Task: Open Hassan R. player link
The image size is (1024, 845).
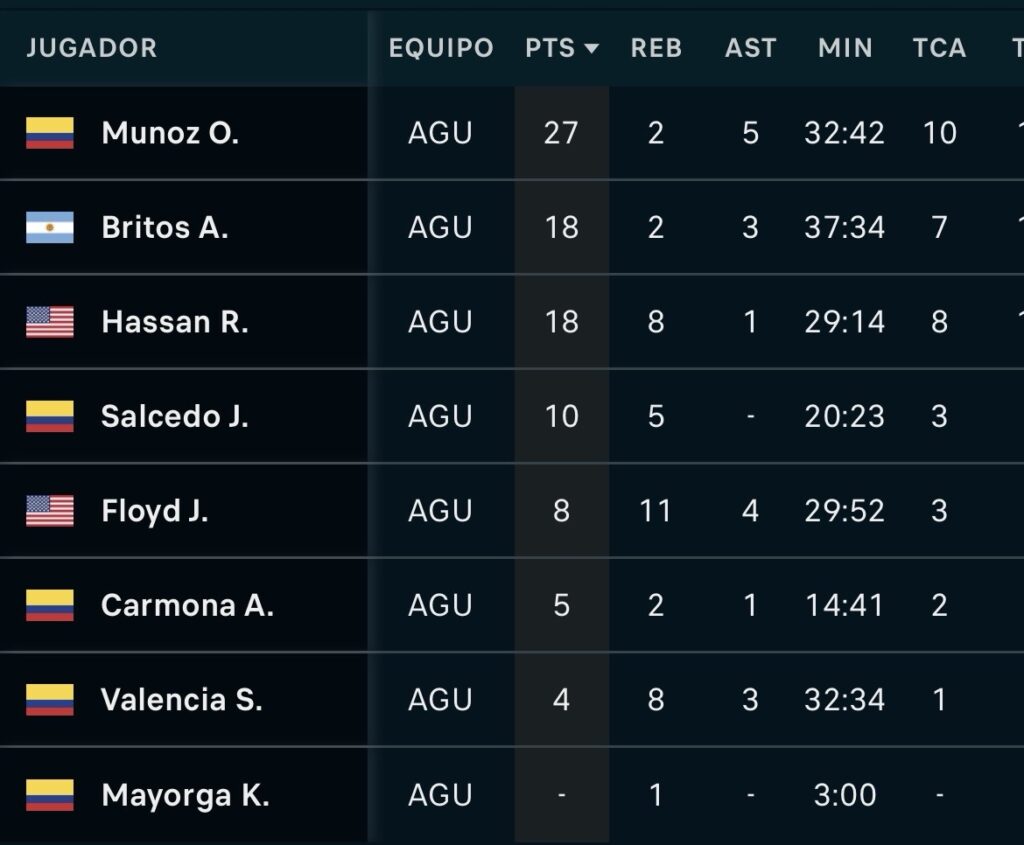Action: [175, 322]
